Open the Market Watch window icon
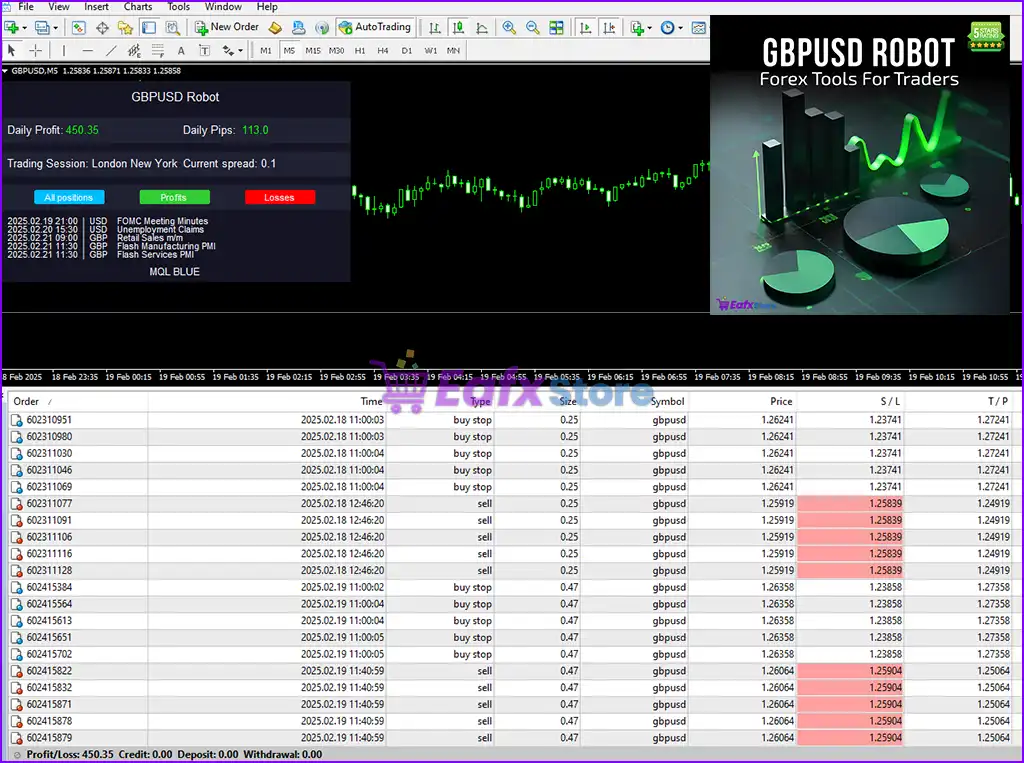This screenshot has height=763, width=1024. point(79,28)
